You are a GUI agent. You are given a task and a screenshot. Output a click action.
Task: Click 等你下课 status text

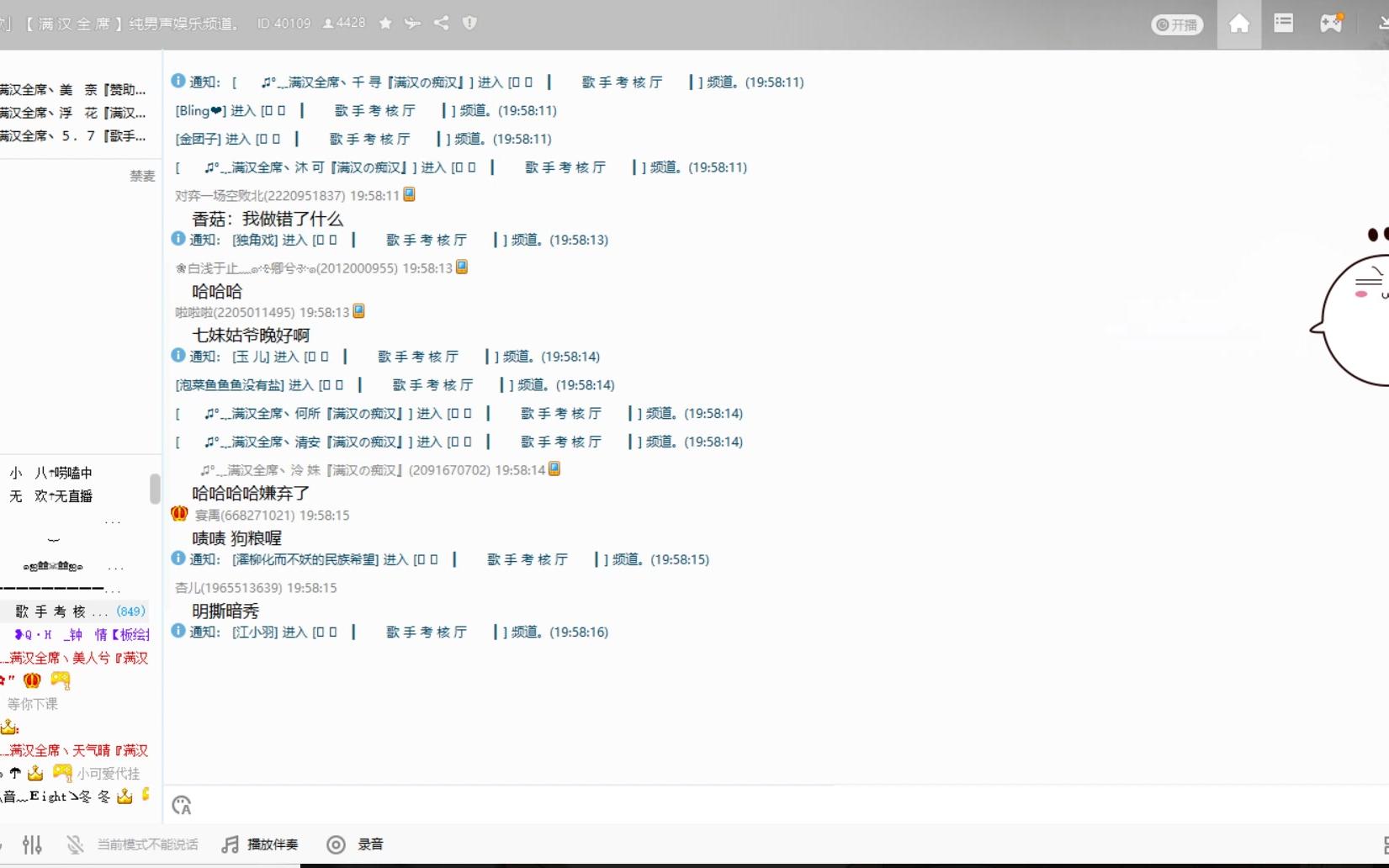(33, 704)
